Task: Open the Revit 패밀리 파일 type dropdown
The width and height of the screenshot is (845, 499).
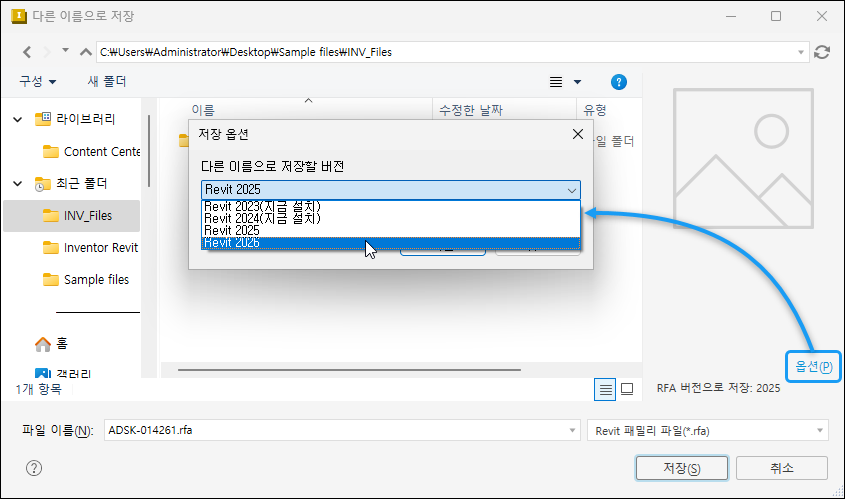Action: (x=708, y=431)
